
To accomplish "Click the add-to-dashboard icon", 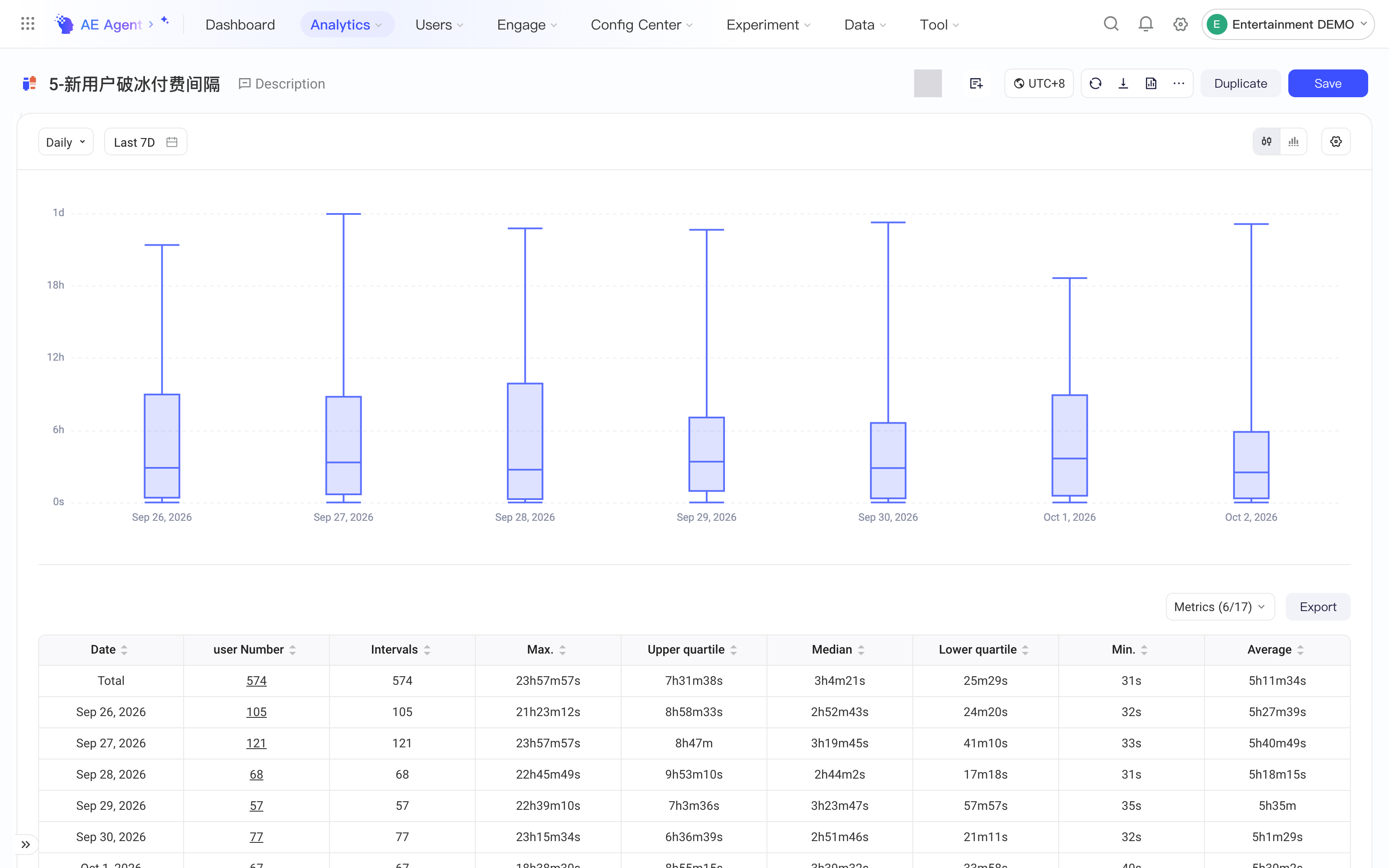I will 976,84.
